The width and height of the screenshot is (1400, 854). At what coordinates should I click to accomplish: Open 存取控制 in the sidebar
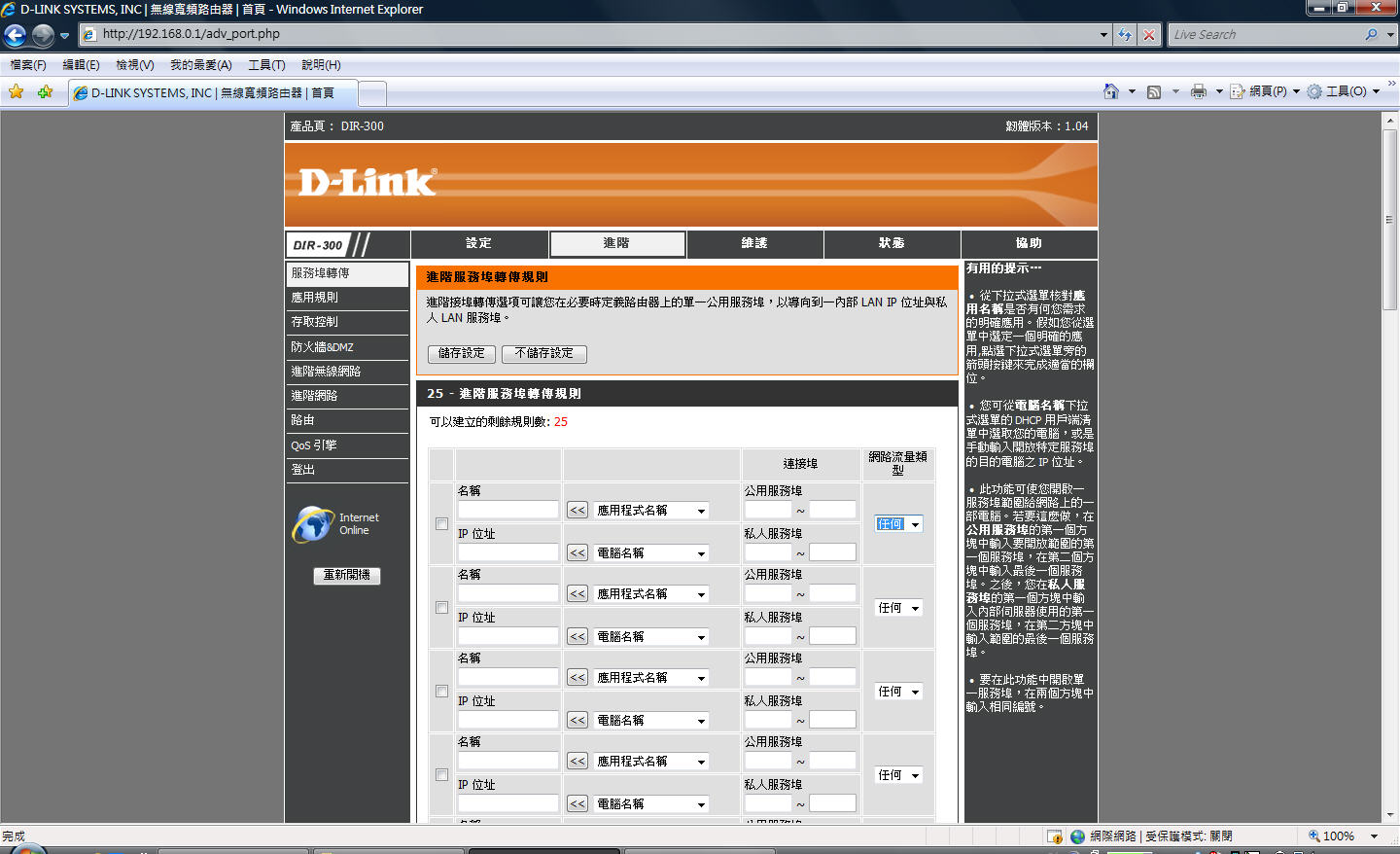pos(347,322)
